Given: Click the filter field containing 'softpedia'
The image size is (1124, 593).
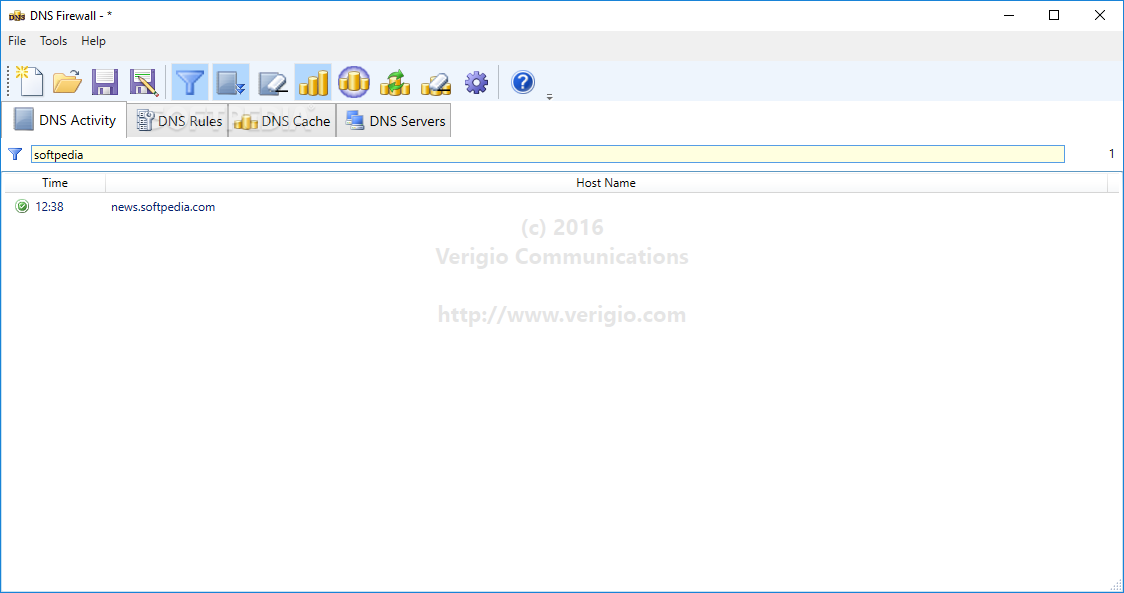Looking at the screenshot, I should [x=548, y=154].
